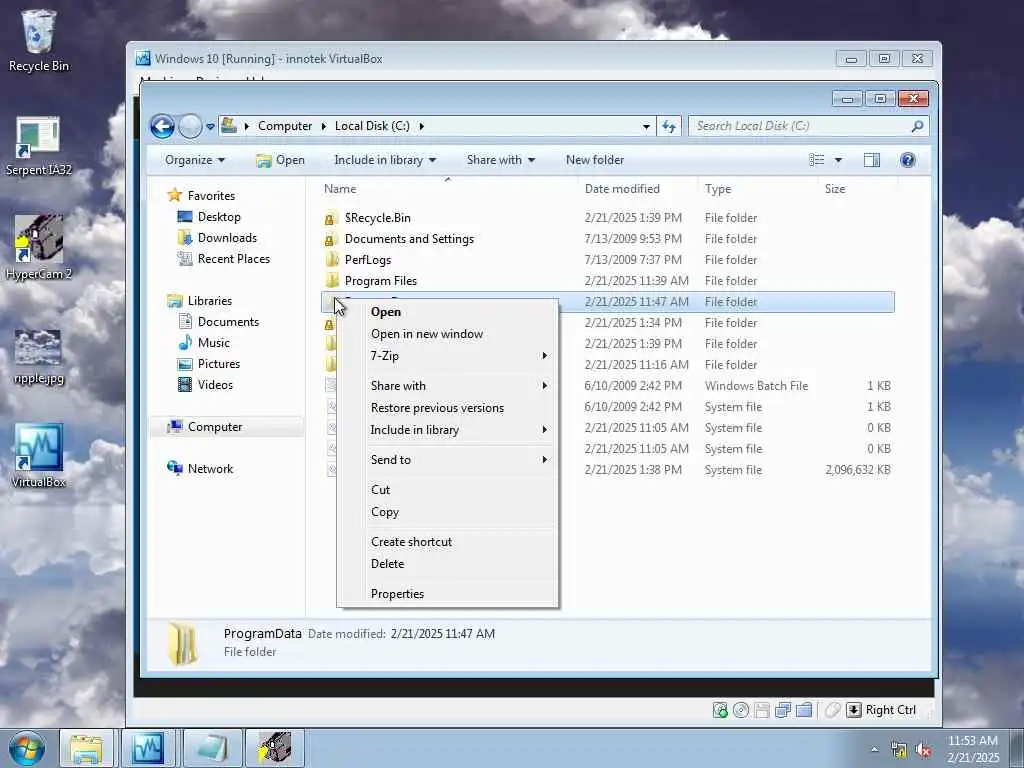Select the HyperCam 2 desktop shortcut
1024x768 pixels.
pos(39,248)
